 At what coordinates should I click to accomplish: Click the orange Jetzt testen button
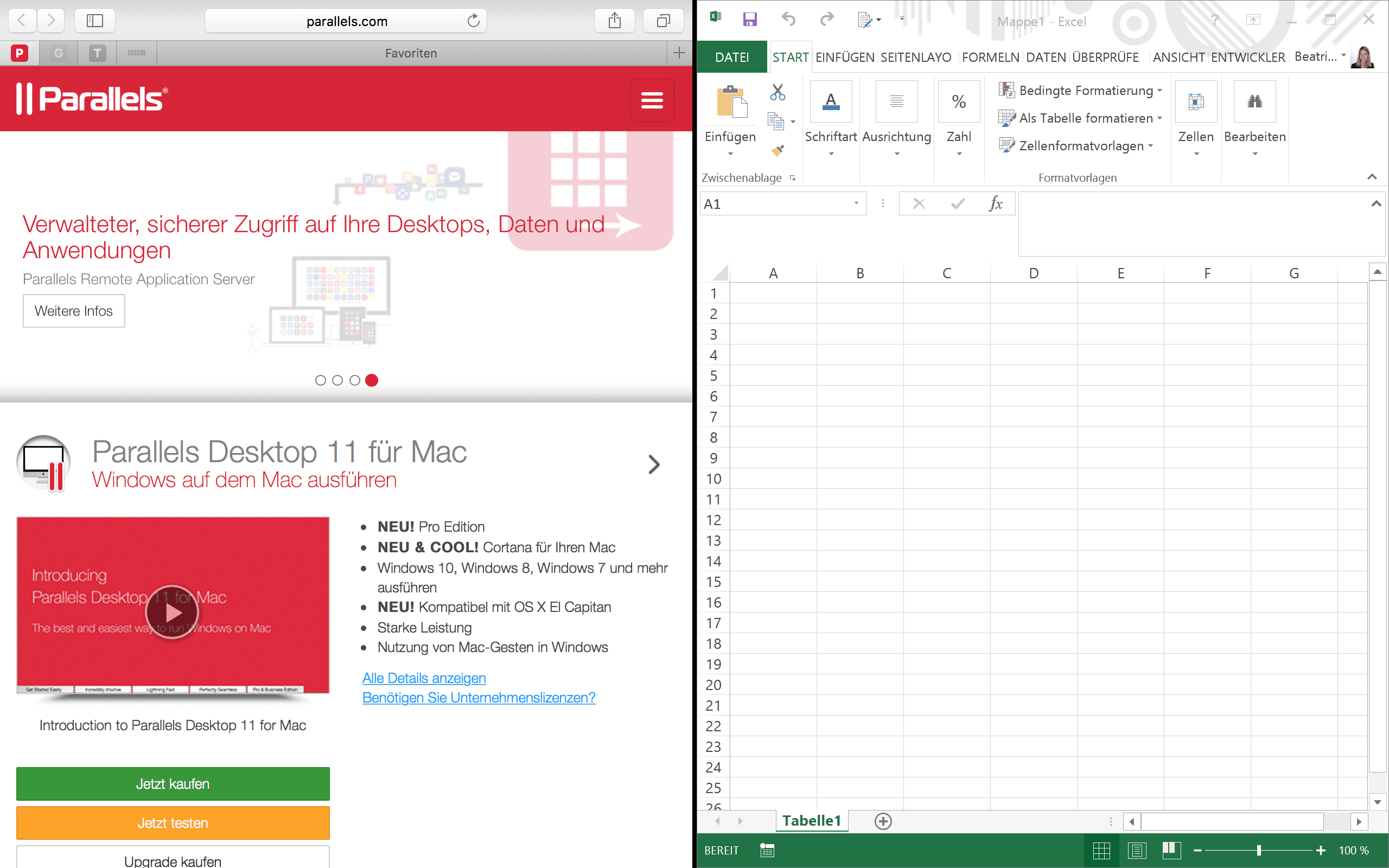coord(173,822)
